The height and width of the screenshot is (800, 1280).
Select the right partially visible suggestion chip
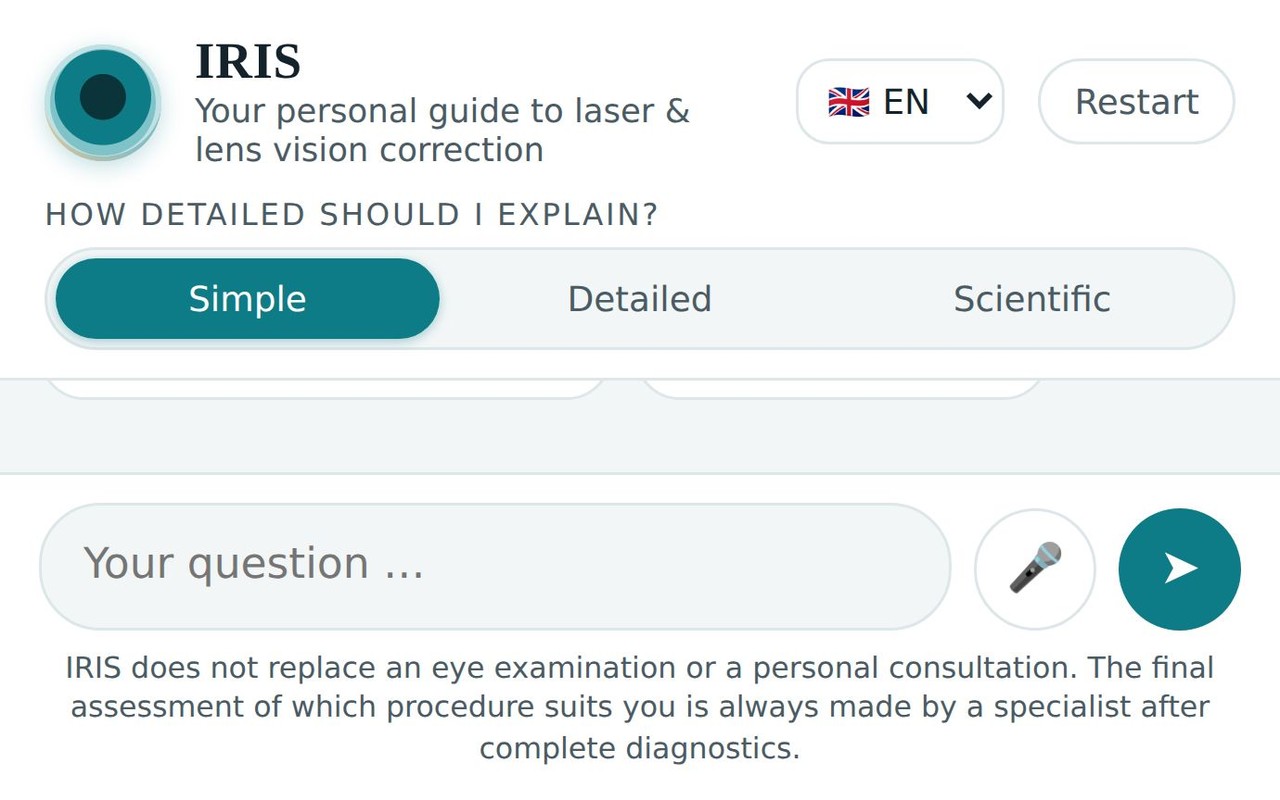840,389
